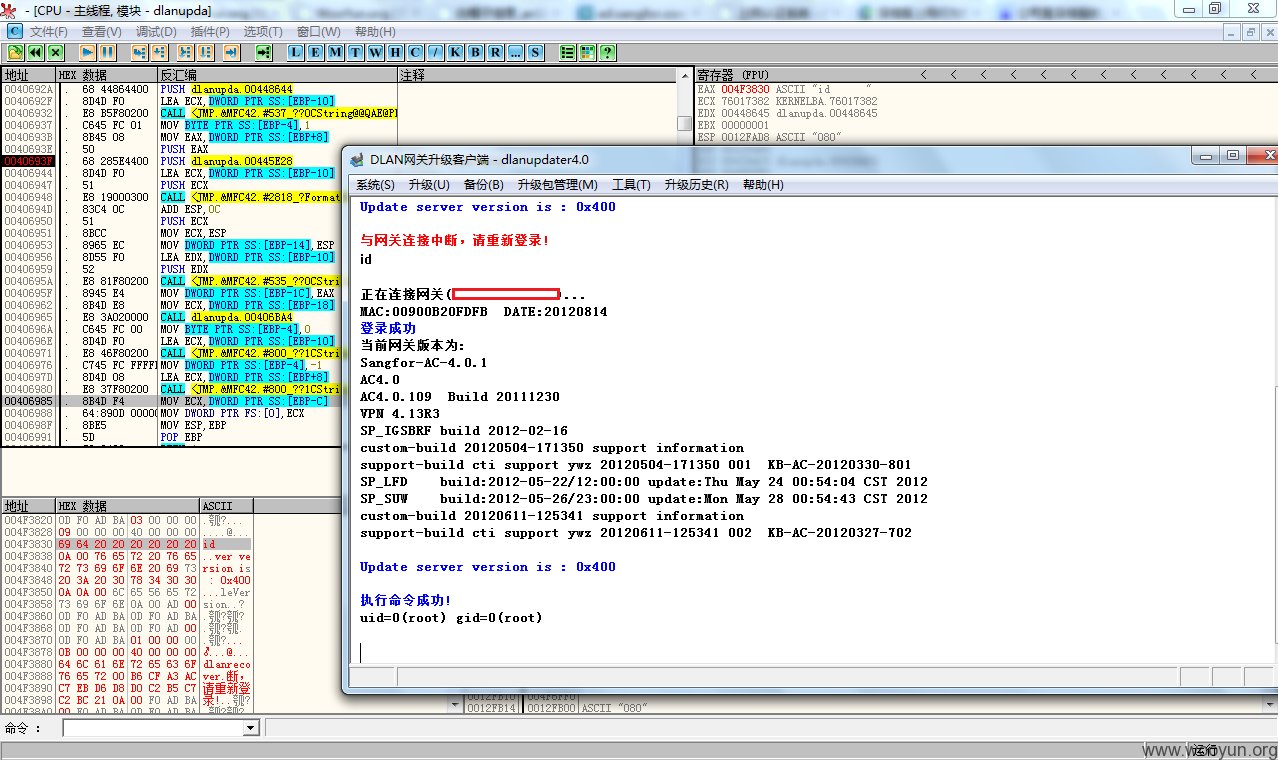Viewport: 1278px width, 760px height.
Task: Select the CALL dlanupda.00406BA4 instruction
Action: (x=226, y=317)
